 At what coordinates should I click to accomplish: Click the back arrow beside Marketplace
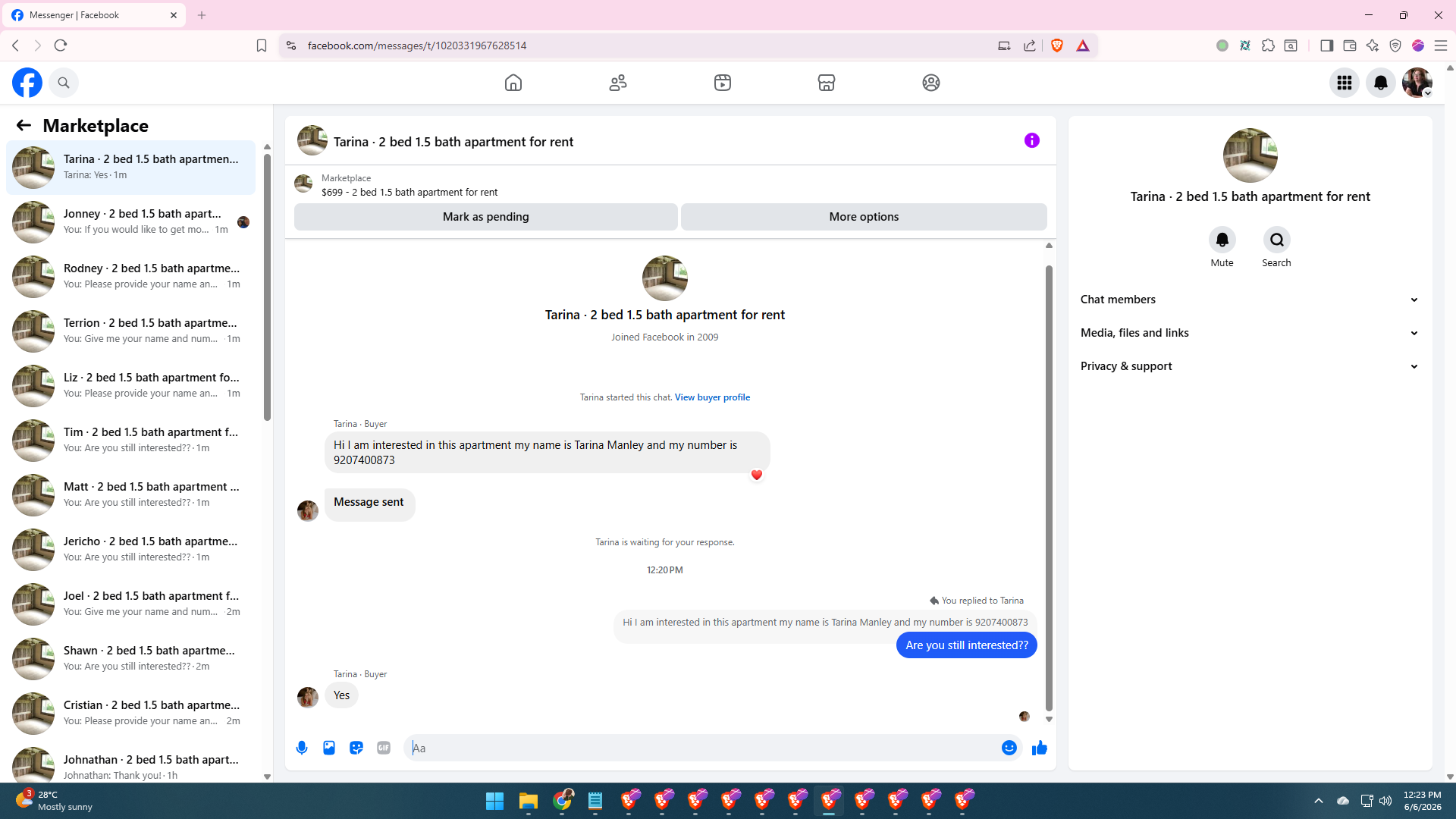tap(24, 125)
